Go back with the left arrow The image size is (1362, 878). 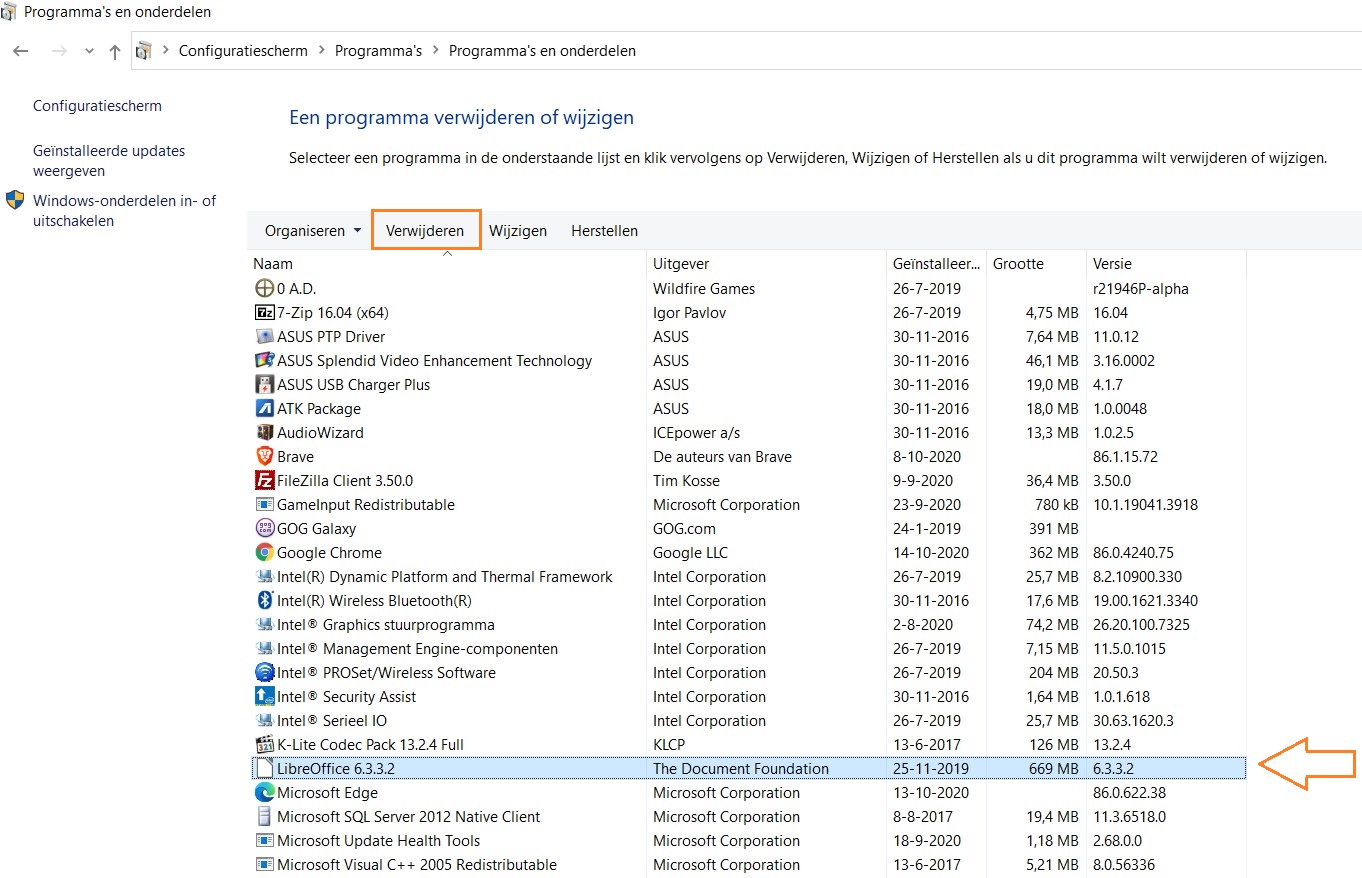(x=21, y=51)
